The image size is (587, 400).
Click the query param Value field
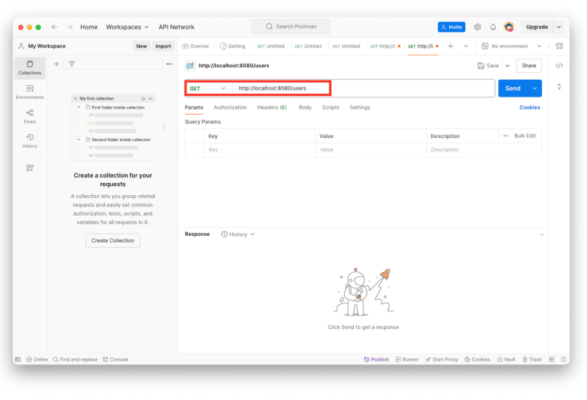(x=371, y=150)
